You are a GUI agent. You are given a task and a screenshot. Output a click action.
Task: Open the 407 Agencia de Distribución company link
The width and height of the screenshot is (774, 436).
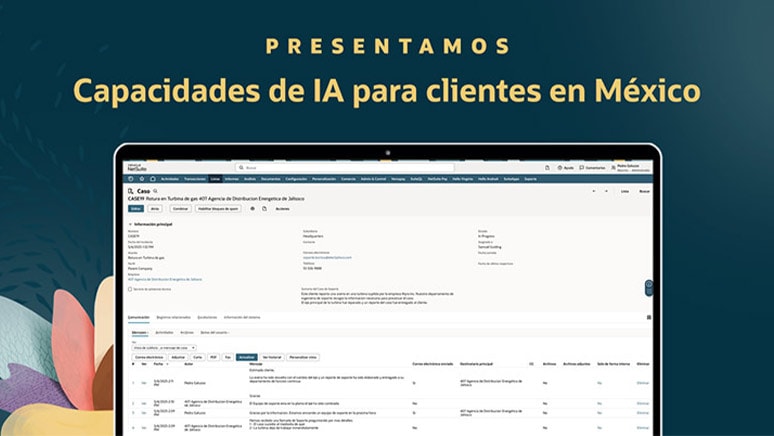pyautogui.click(x=165, y=279)
